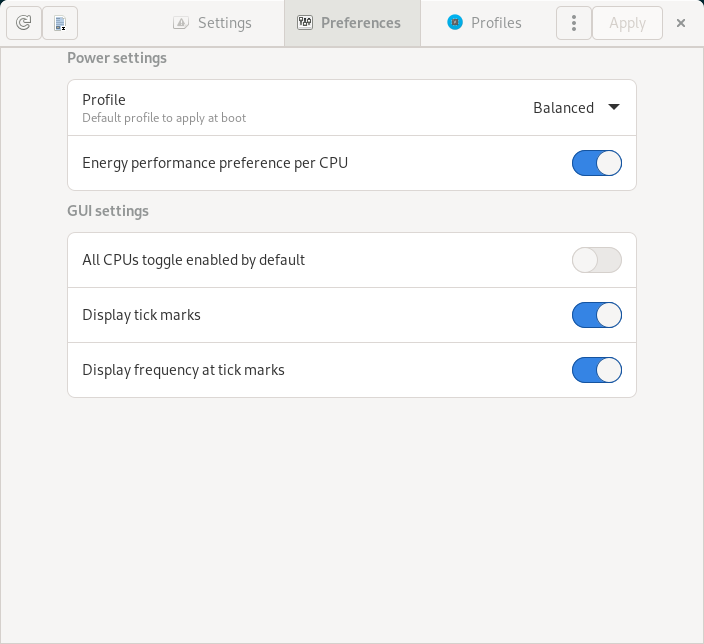
Task: Disable Energy performance preference per CPU switch
Action: pos(597,163)
